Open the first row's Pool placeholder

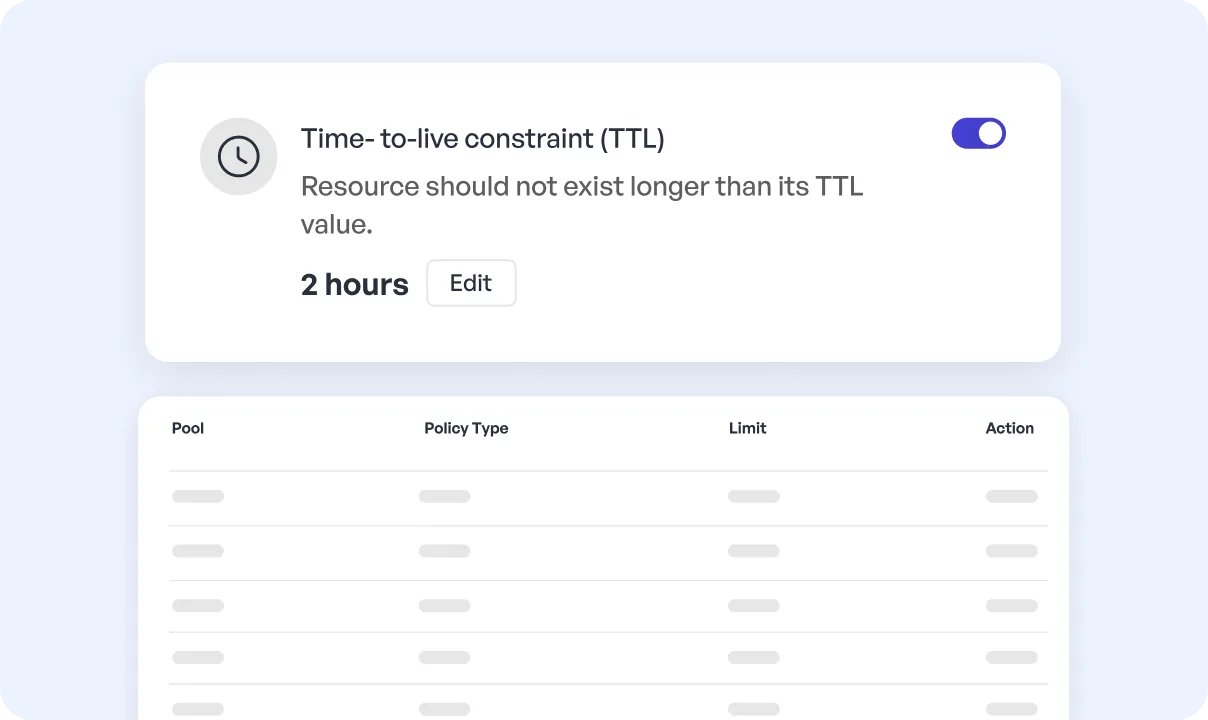coord(198,496)
